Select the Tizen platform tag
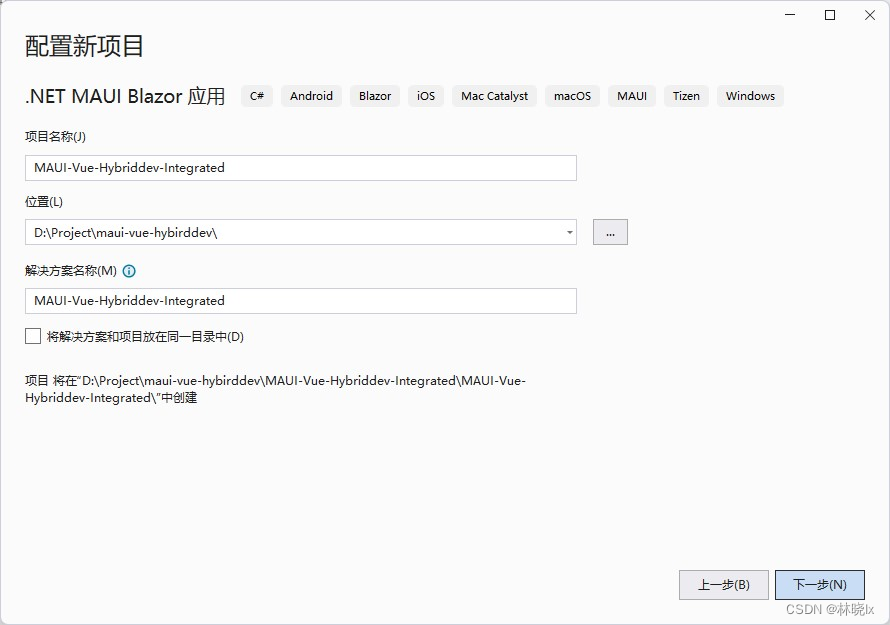 point(686,96)
